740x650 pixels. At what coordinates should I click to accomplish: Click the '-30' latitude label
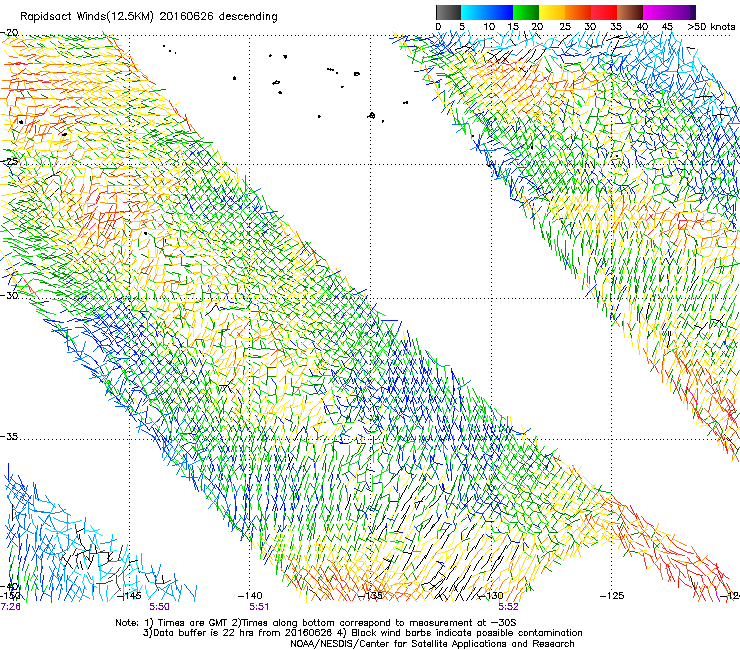click(x=9, y=295)
